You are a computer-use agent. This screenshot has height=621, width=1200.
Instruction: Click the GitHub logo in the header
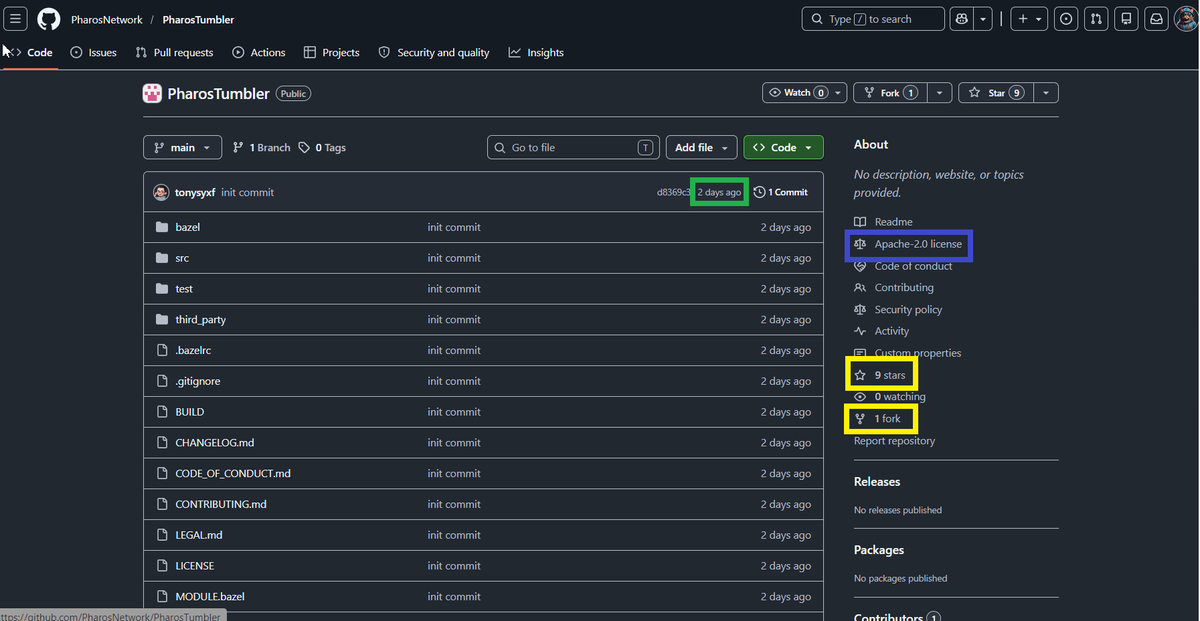pos(48,19)
